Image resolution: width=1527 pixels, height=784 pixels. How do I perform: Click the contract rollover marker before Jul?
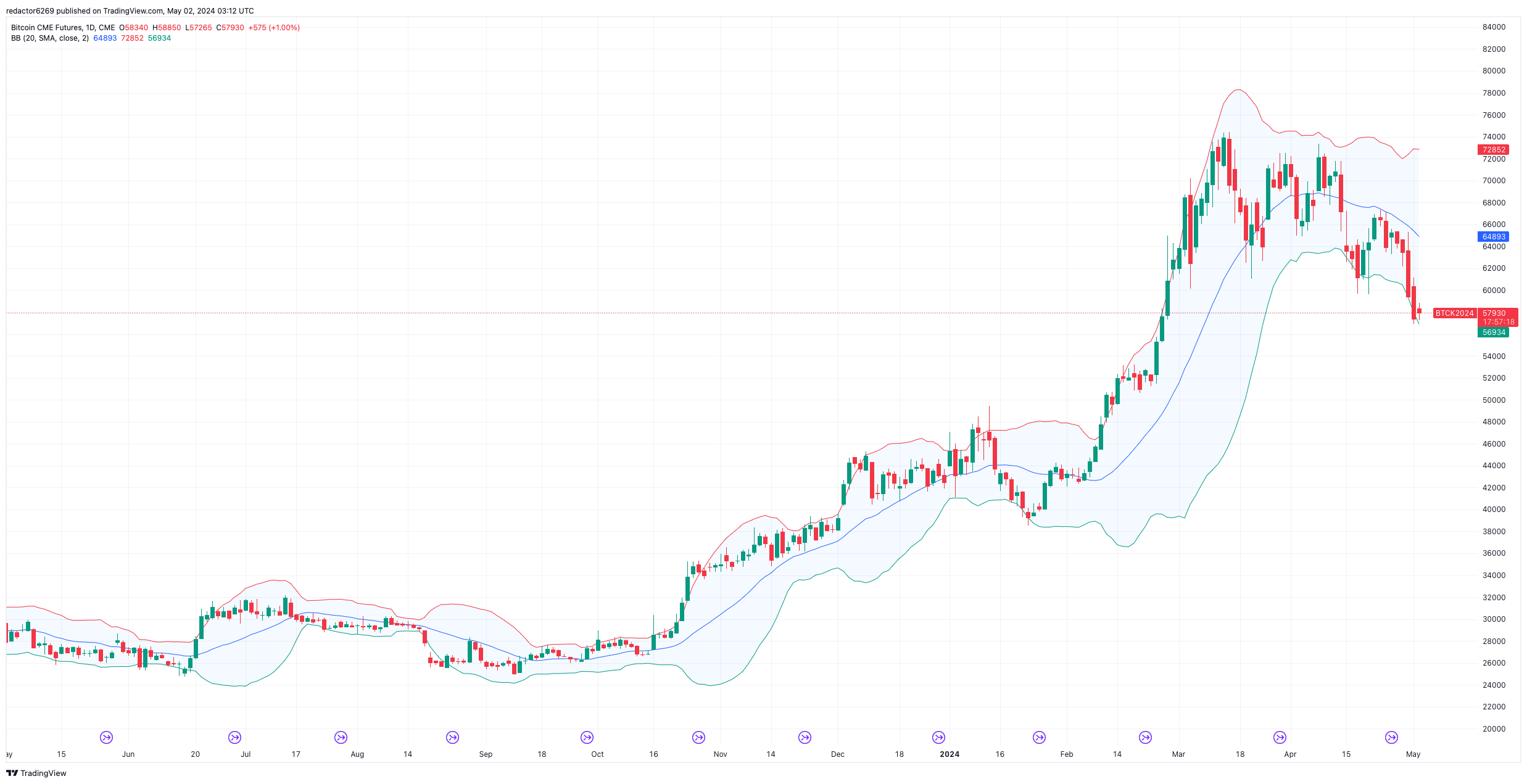[x=234, y=737]
